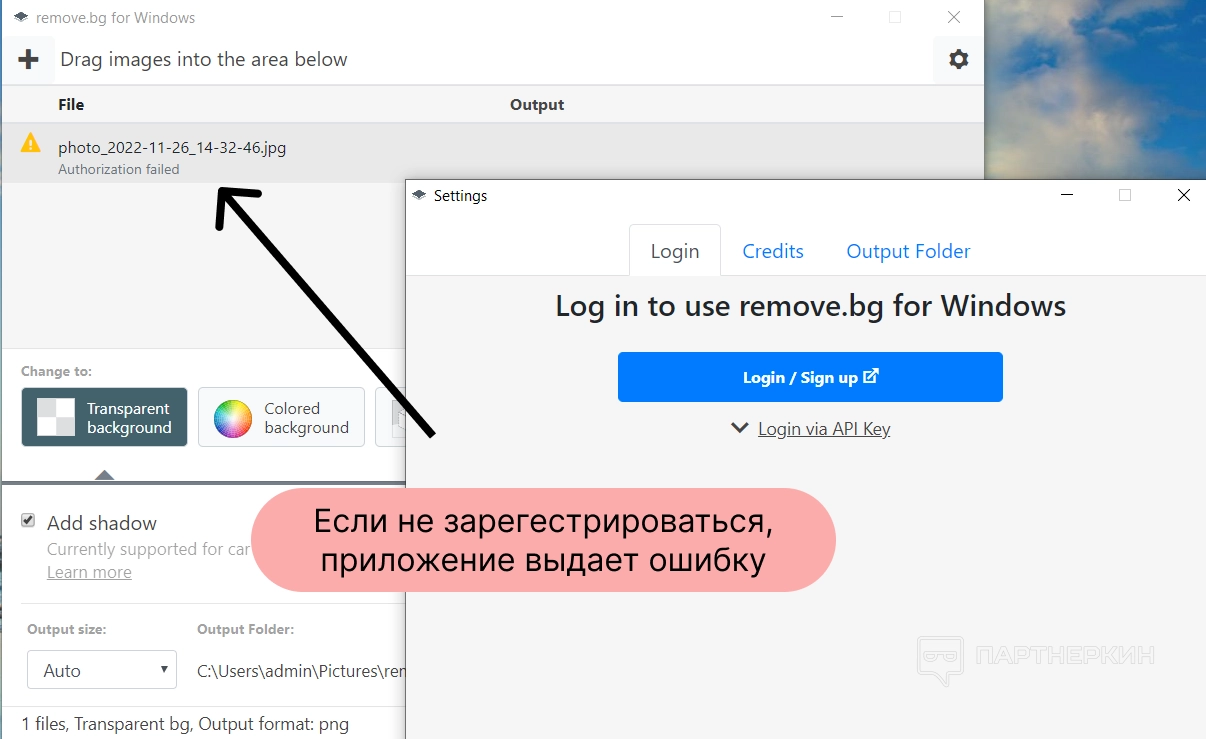Minimize the Settings window

click(1066, 196)
